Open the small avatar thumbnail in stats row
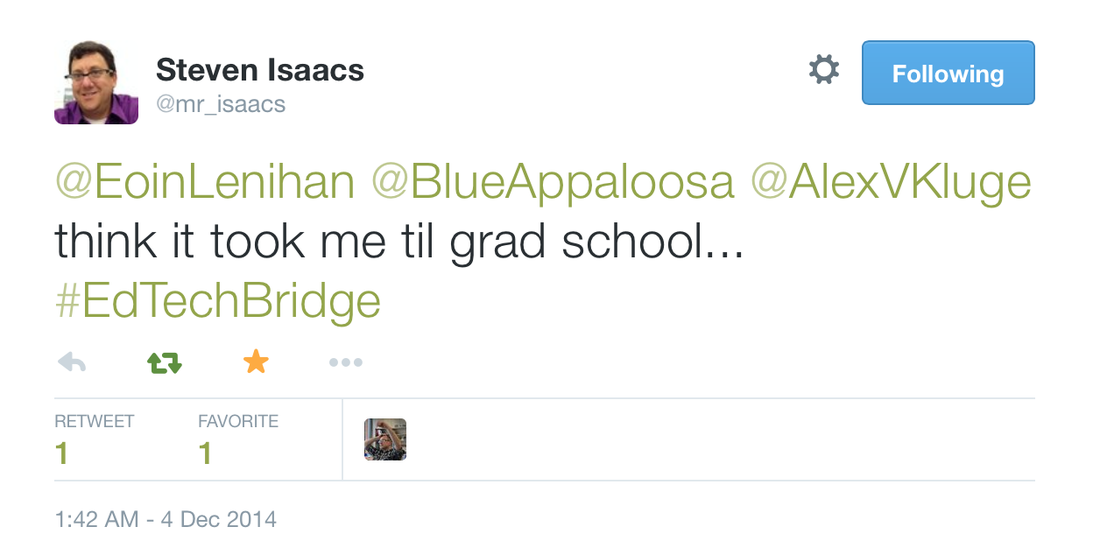The width and height of the screenshot is (1100, 548). click(385, 439)
